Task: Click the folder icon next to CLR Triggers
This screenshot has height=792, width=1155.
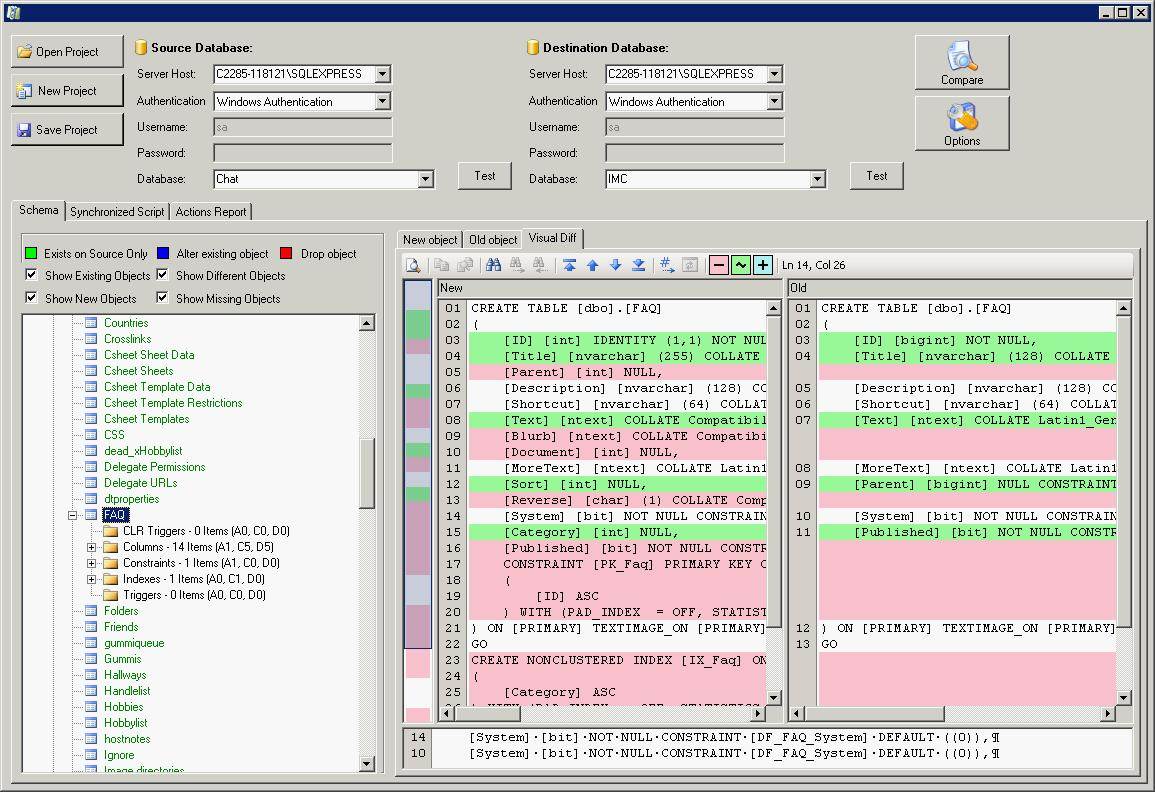Action: (x=110, y=531)
